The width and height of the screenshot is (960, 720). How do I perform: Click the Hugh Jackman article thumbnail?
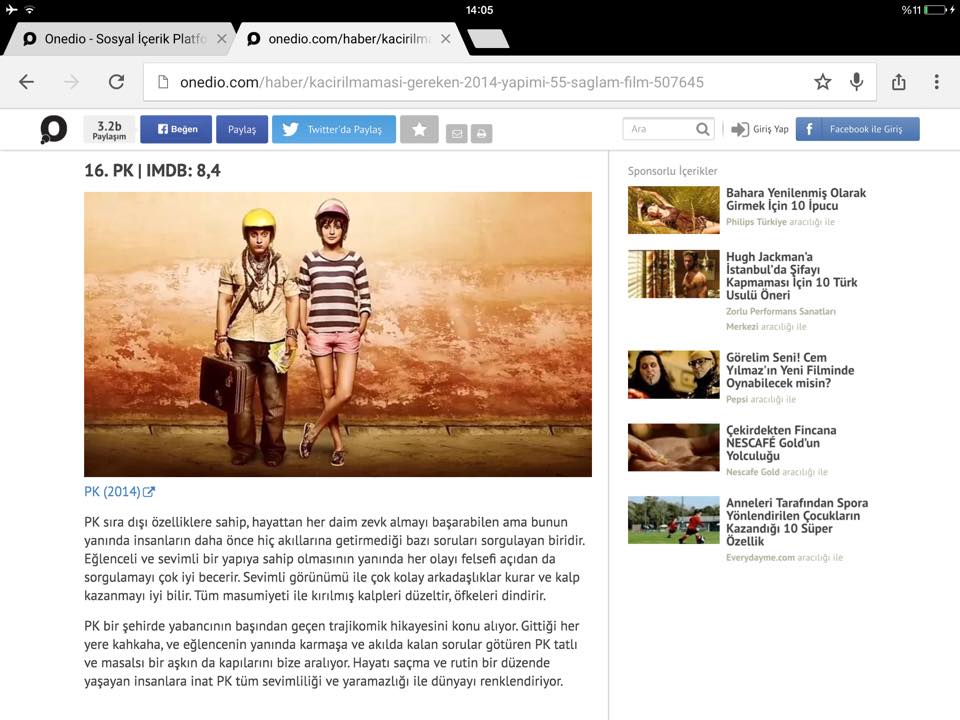(x=673, y=274)
